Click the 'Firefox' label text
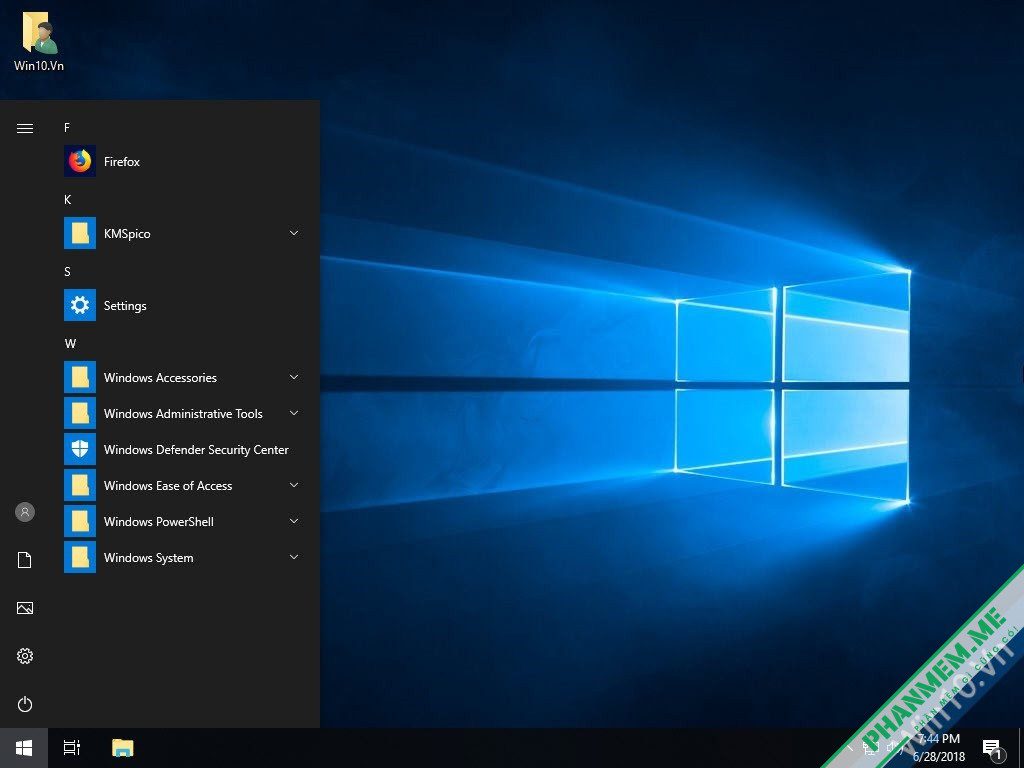The width and height of the screenshot is (1024, 768). tap(121, 161)
